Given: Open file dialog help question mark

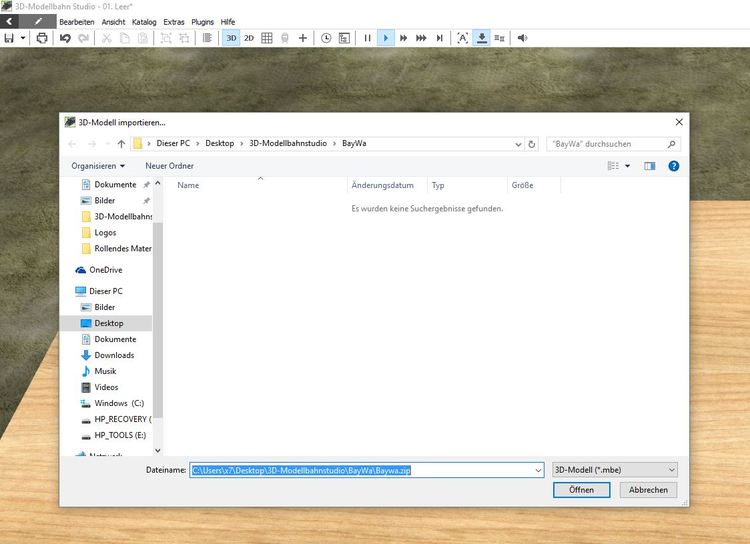Looking at the screenshot, I should click(673, 166).
